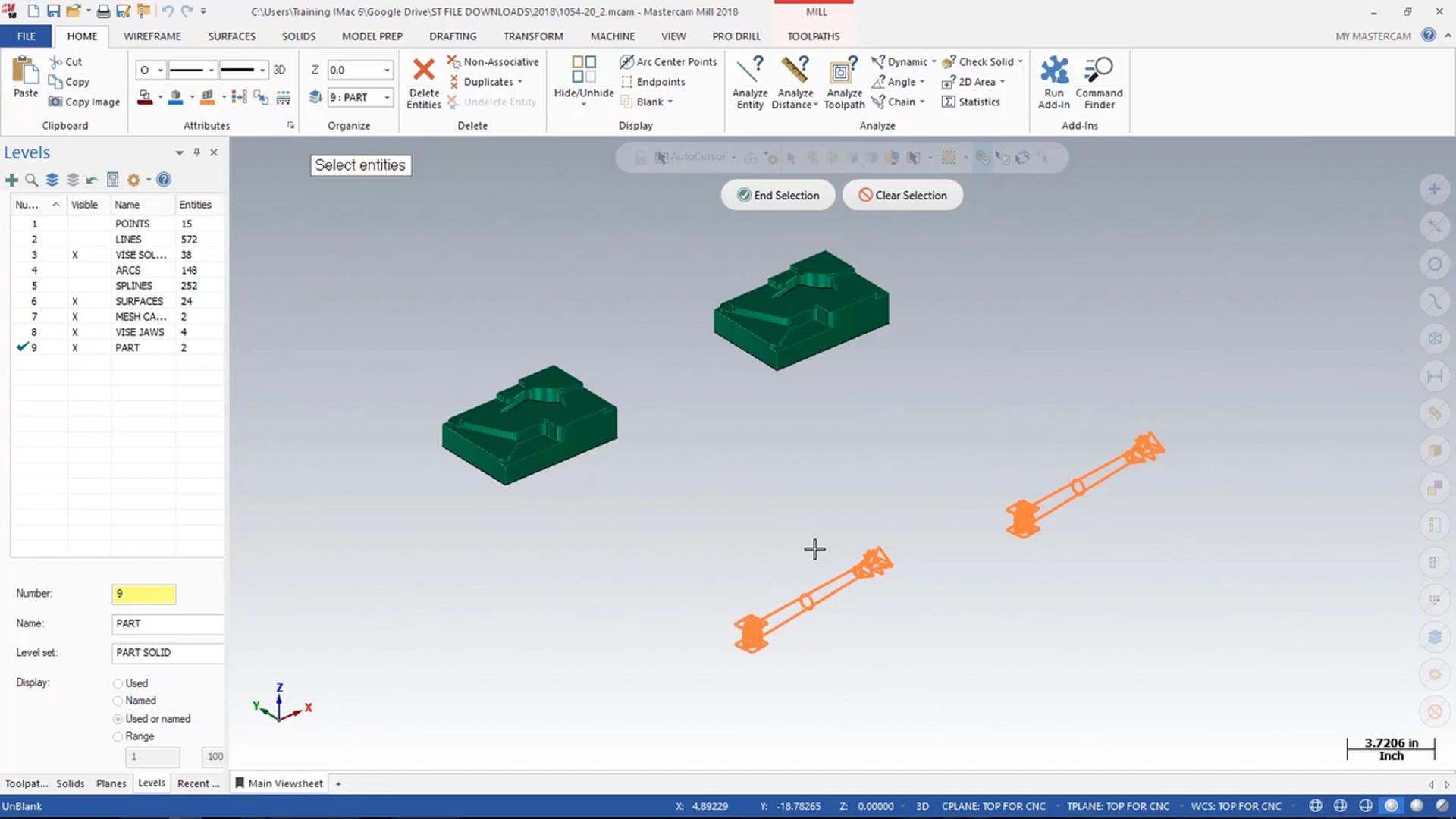Click the End Selection button
The height and width of the screenshot is (819, 1456).
778,195
